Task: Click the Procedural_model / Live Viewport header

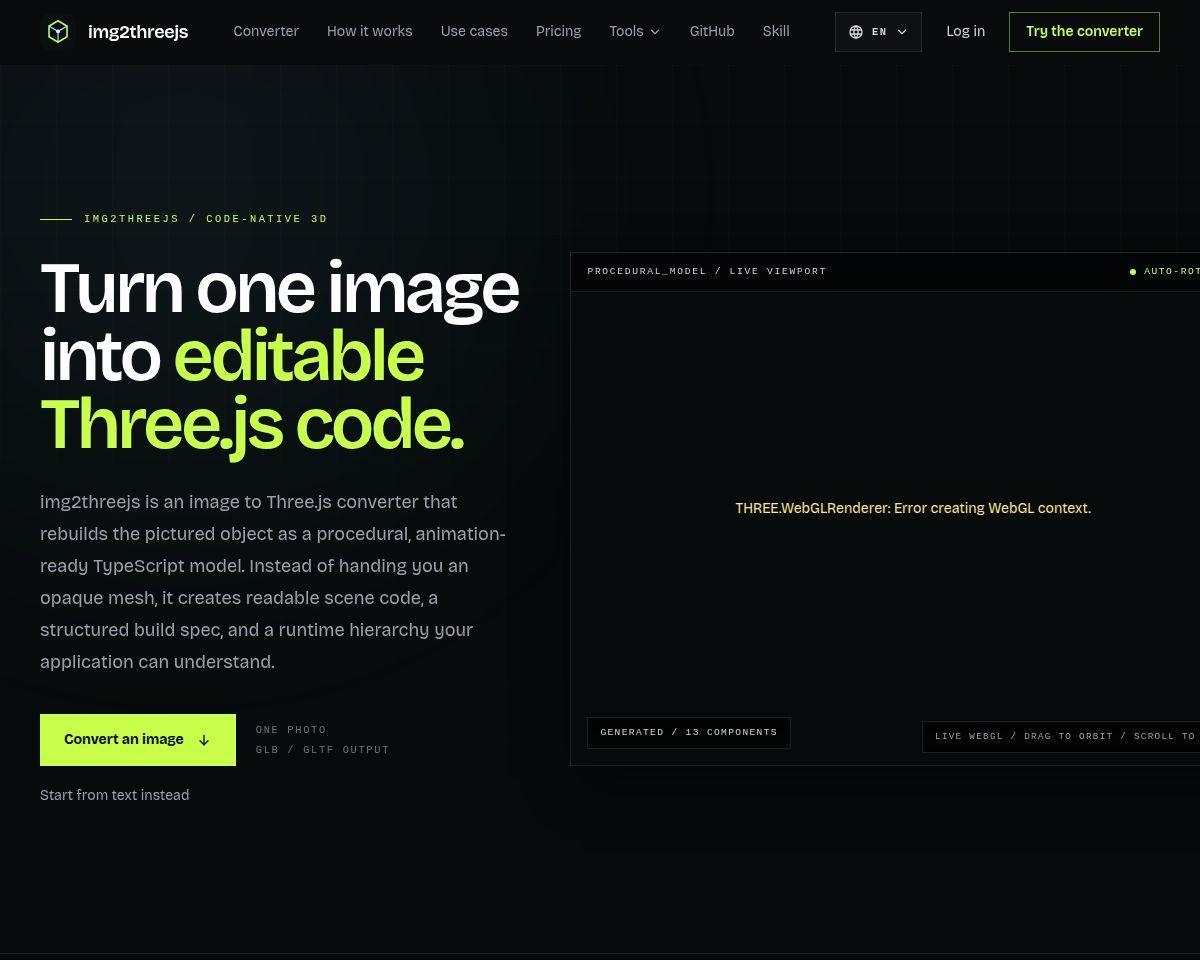Action: click(x=707, y=271)
